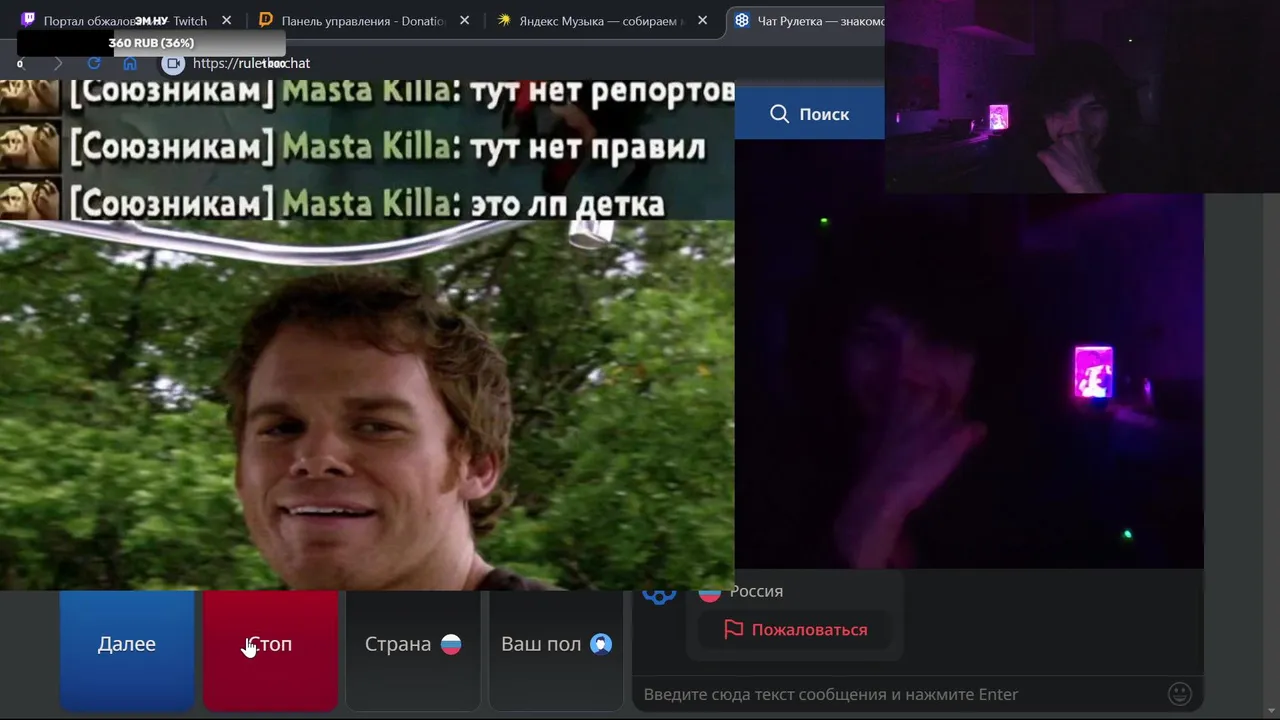Click the 360 RUB donation goal bar
Viewport: 1280px width, 720px height.
tap(151, 43)
